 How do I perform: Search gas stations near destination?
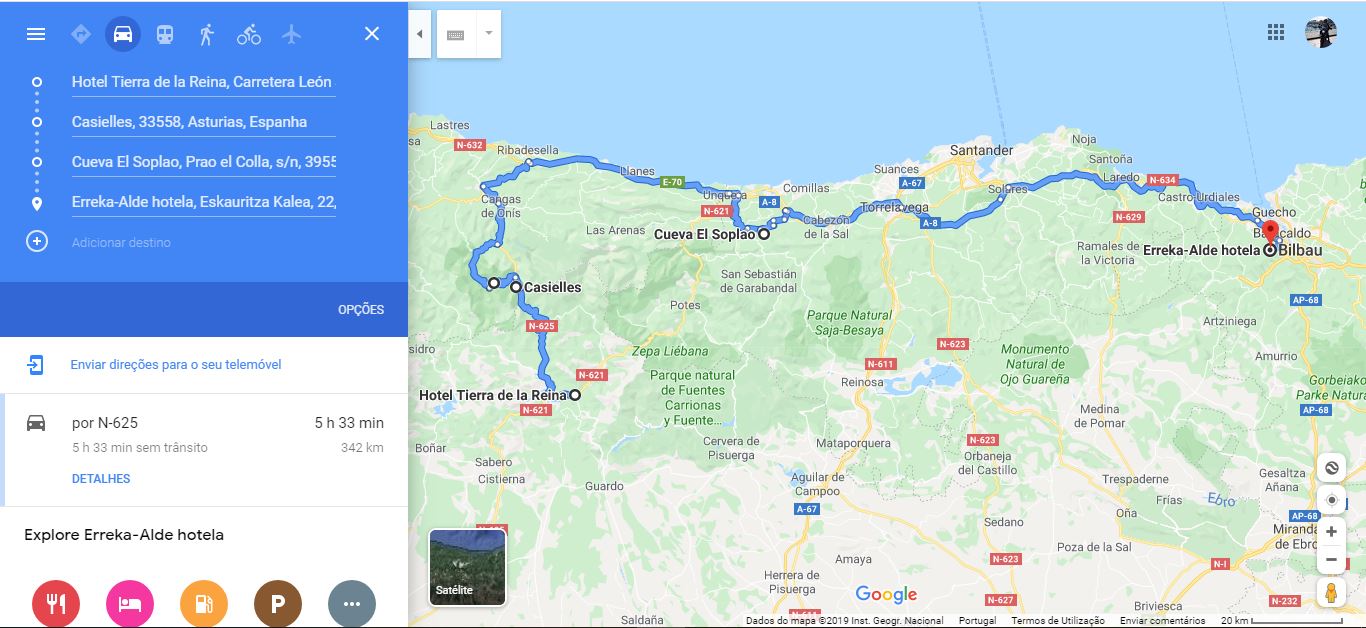[204, 604]
